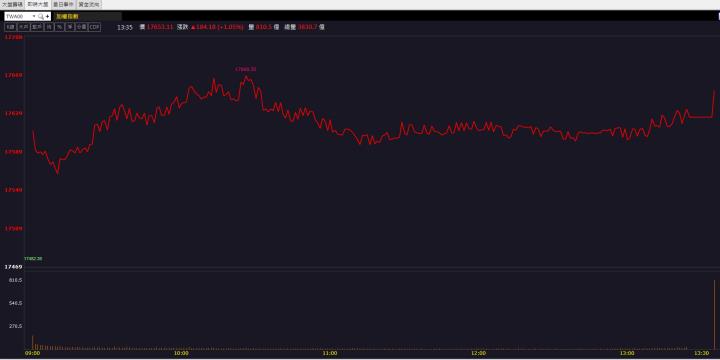Click the toolbar button just before CDP
Image resolution: width=720 pixels, height=360 pixels.
click(x=81, y=27)
